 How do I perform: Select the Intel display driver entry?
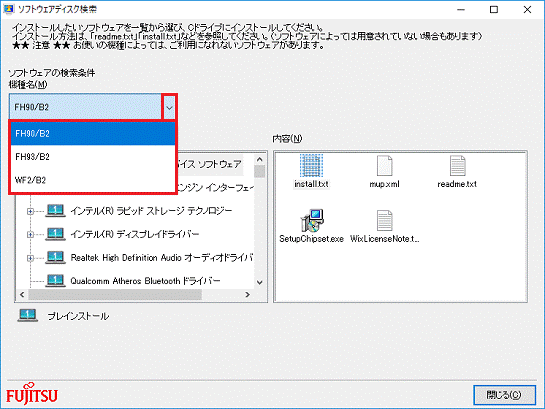[x=135, y=234]
